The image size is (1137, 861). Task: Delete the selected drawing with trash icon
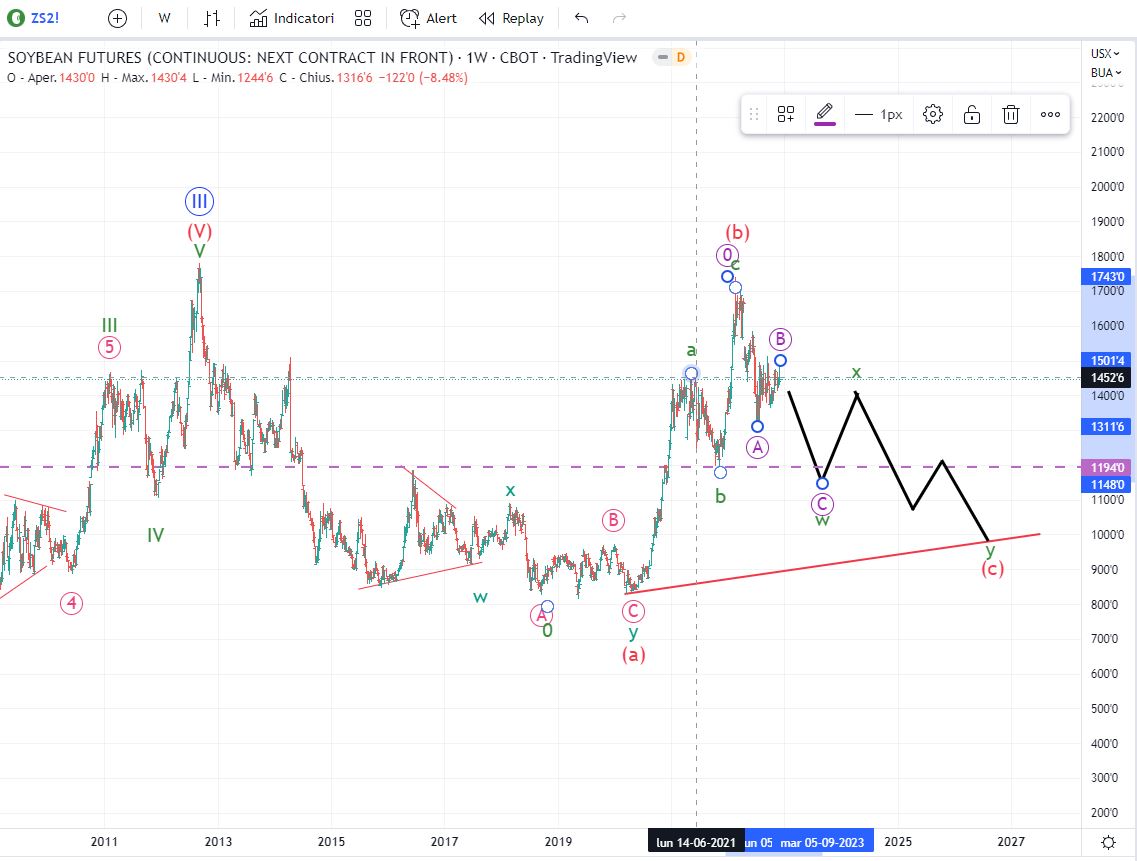pyautogui.click(x=1011, y=114)
